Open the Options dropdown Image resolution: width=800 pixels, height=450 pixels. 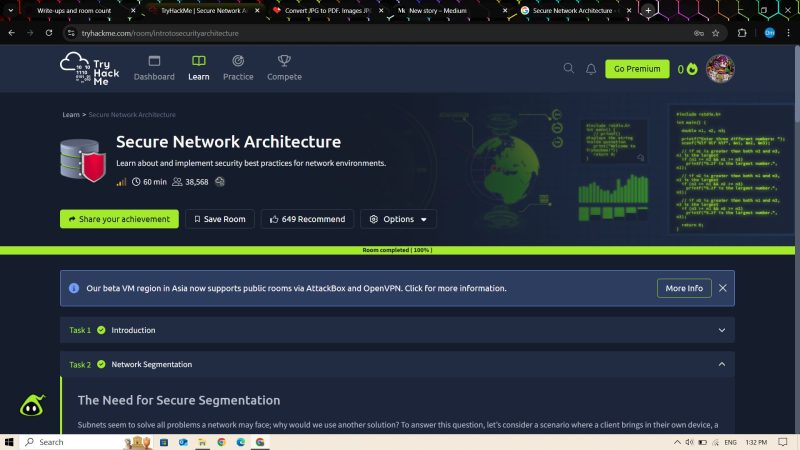[x=398, y=219]
